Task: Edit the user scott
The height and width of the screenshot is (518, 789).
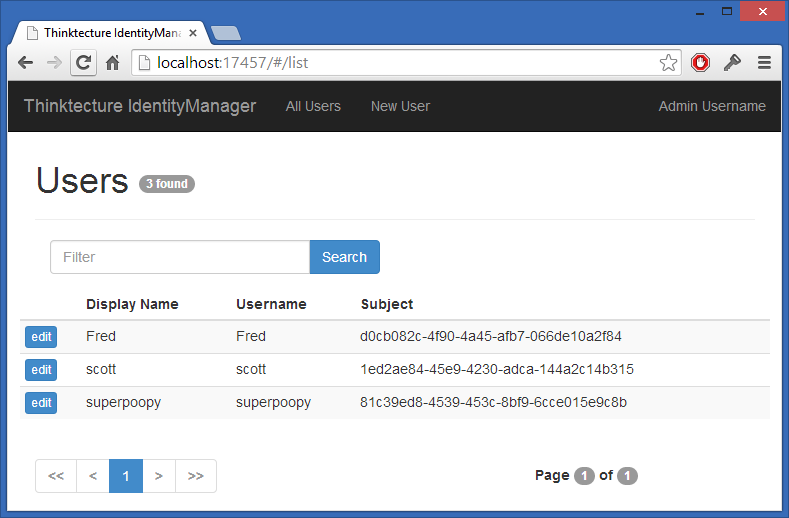Action: (41, 370)
